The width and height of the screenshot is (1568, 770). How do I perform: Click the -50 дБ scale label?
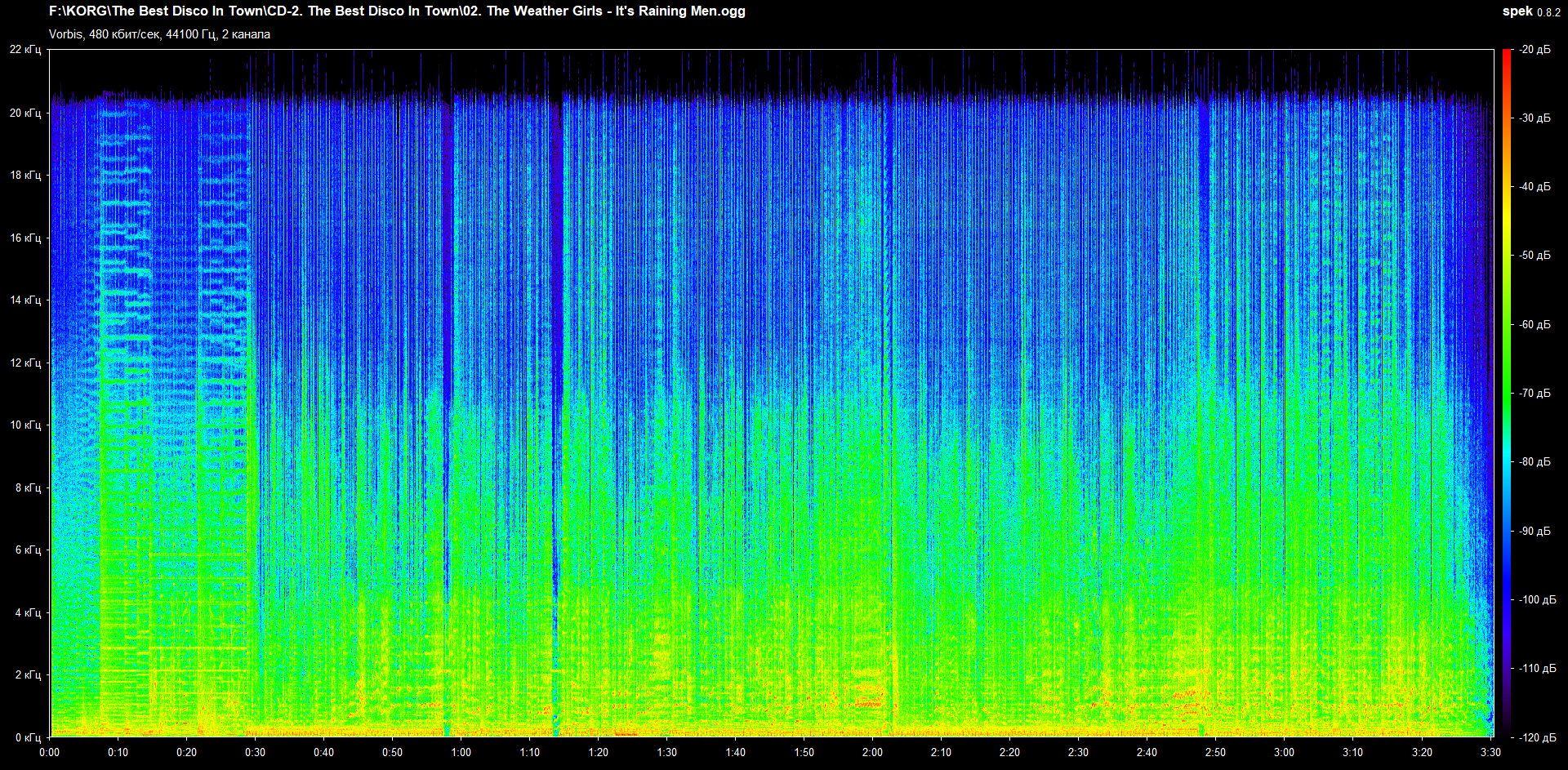1535,256
